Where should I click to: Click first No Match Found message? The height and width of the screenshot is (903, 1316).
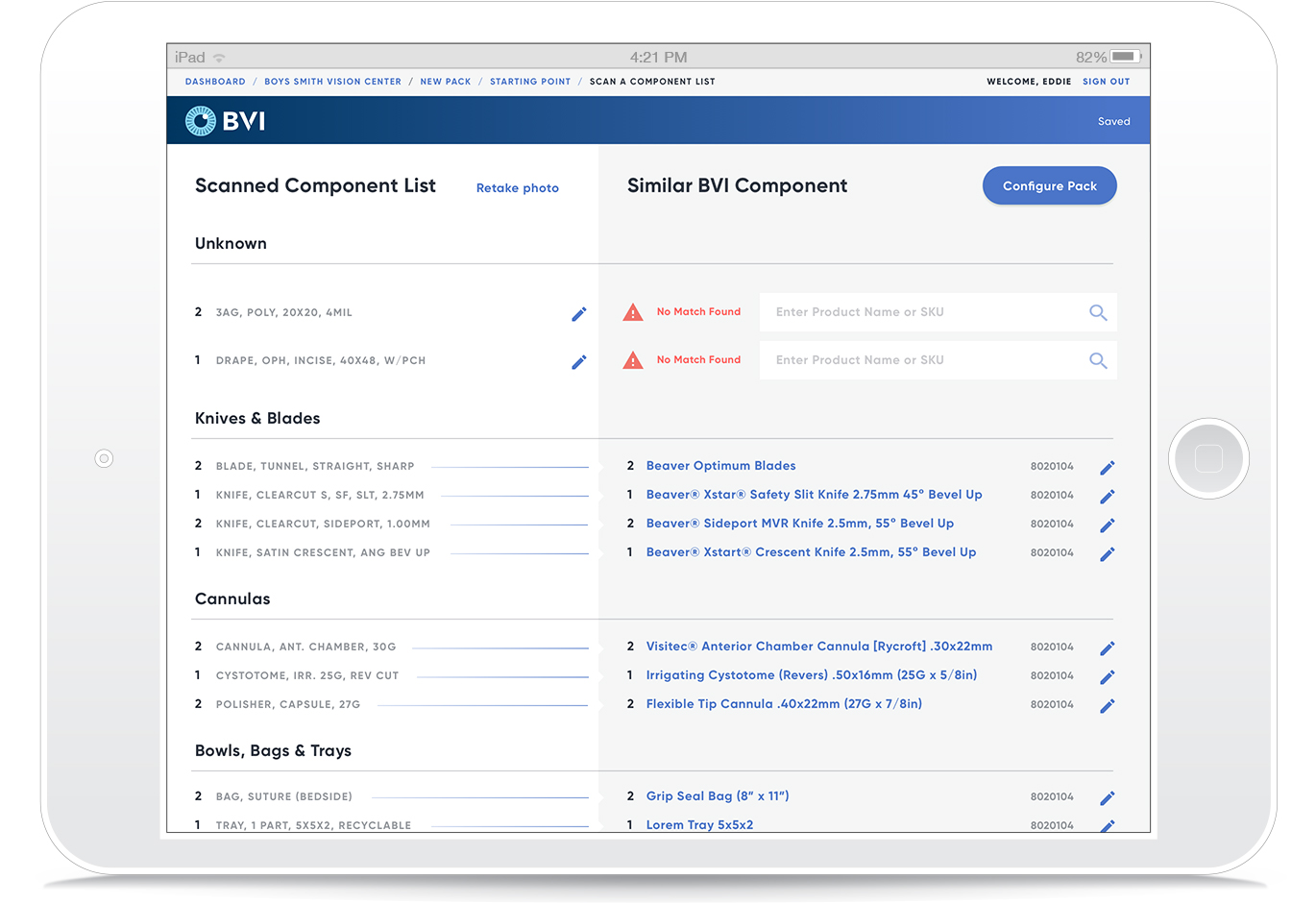coord(698,312)
